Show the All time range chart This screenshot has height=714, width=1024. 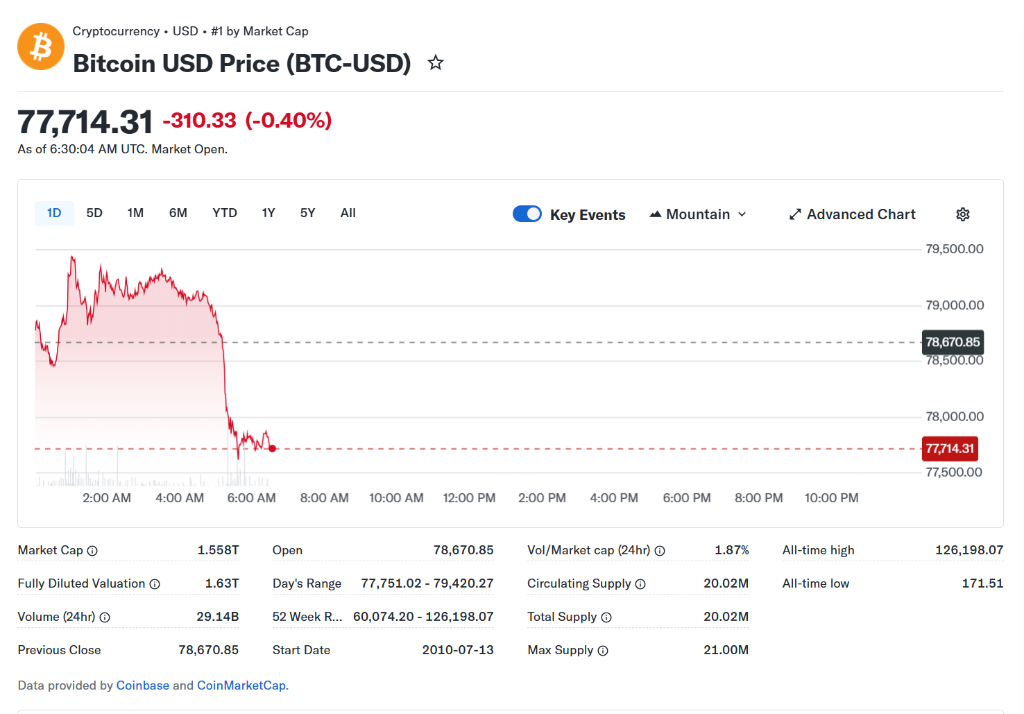(x=347, y=213)
